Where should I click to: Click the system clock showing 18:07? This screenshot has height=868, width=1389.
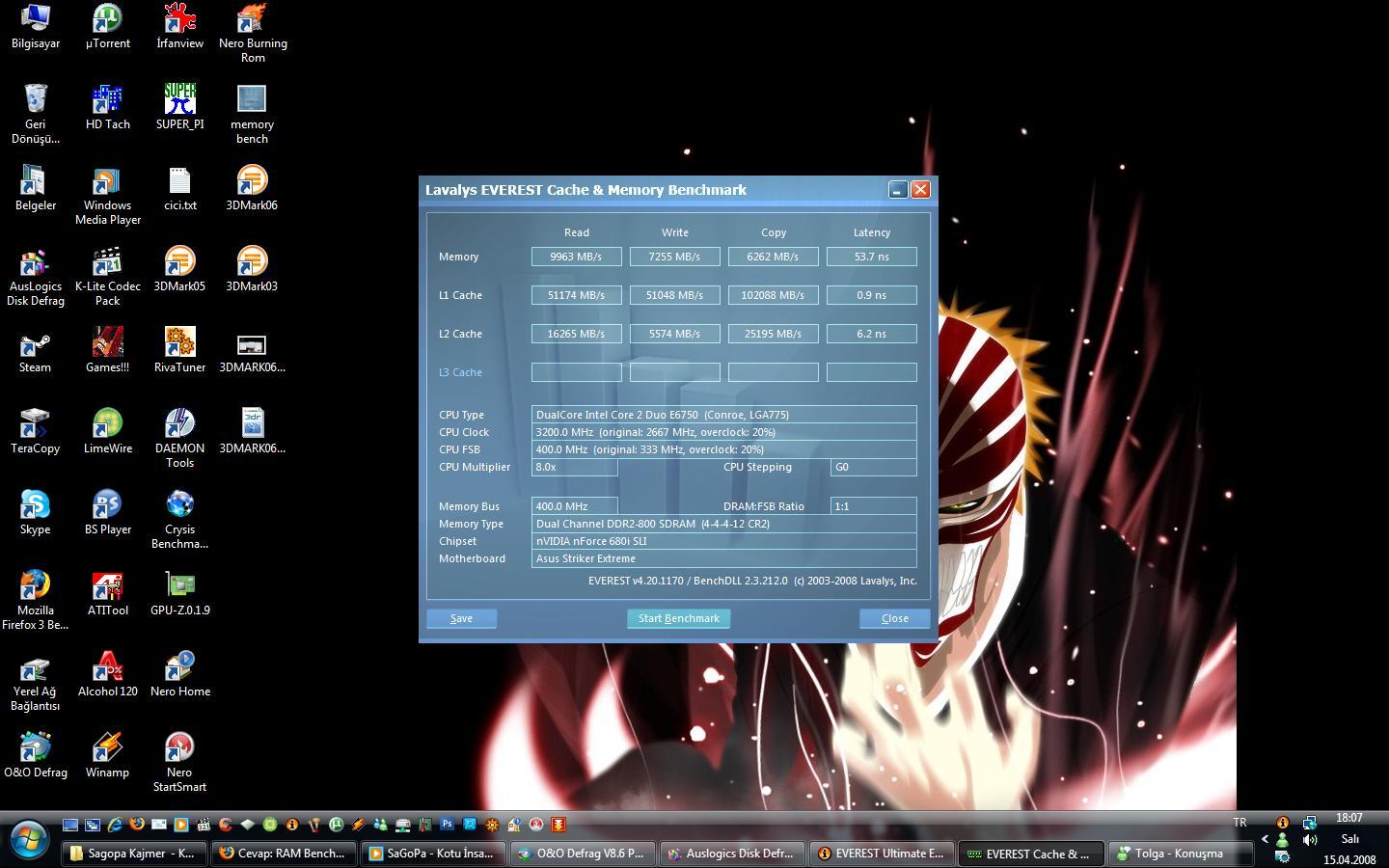[x=1349, y=818]
